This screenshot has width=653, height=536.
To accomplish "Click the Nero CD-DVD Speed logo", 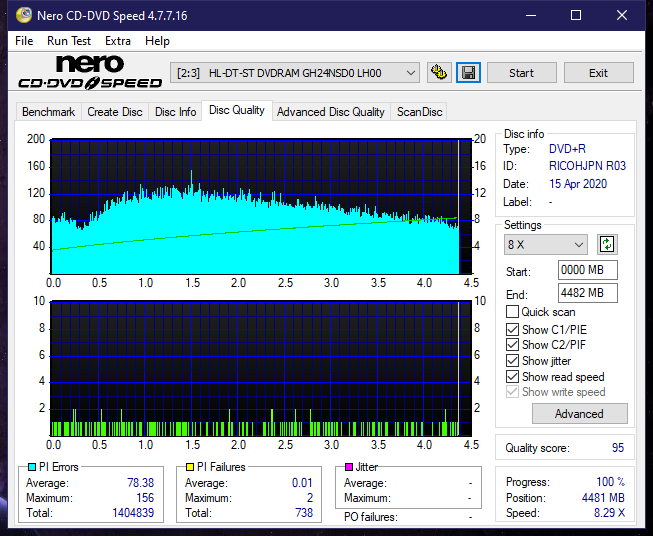I will [90, 72].
